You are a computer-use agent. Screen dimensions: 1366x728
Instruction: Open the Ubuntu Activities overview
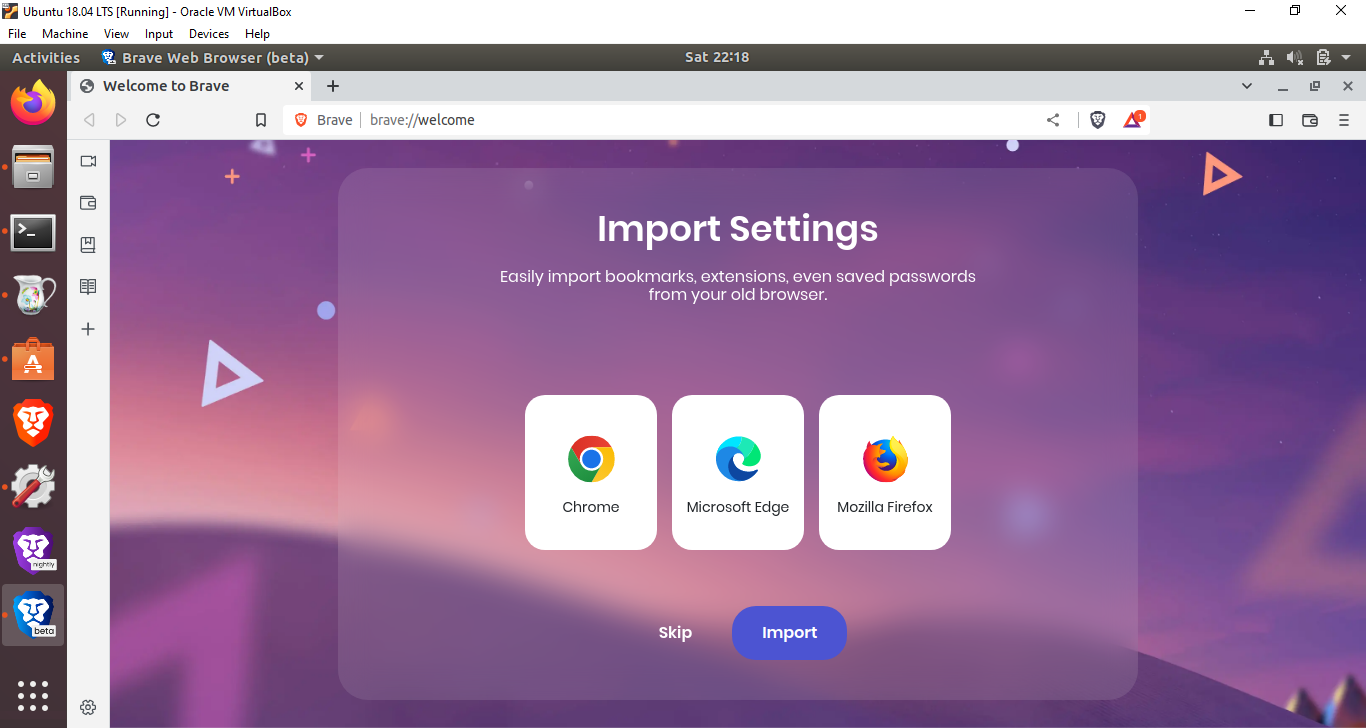click(46, 57)
